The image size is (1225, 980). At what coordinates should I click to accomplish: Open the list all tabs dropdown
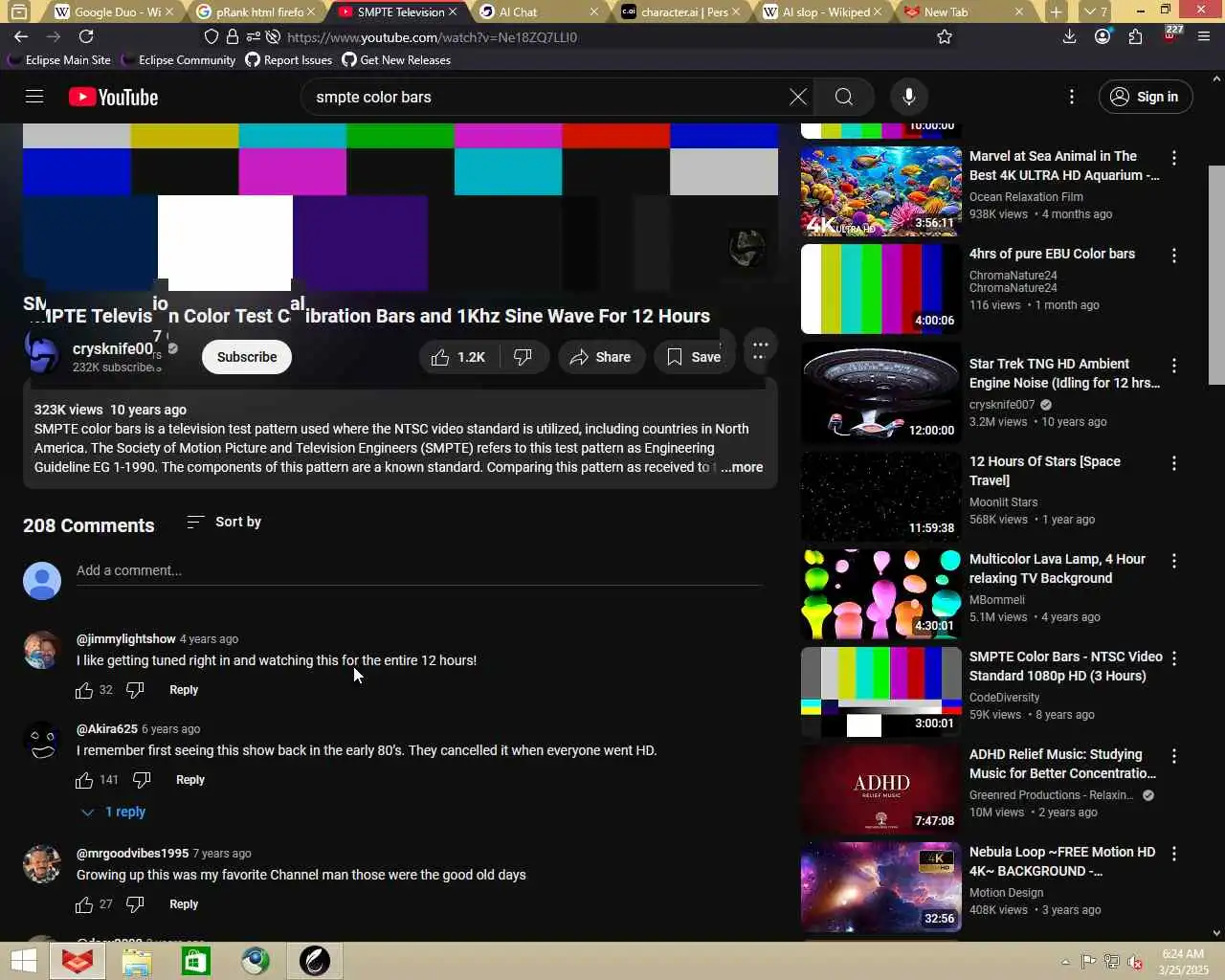(x=1094, y=11)
